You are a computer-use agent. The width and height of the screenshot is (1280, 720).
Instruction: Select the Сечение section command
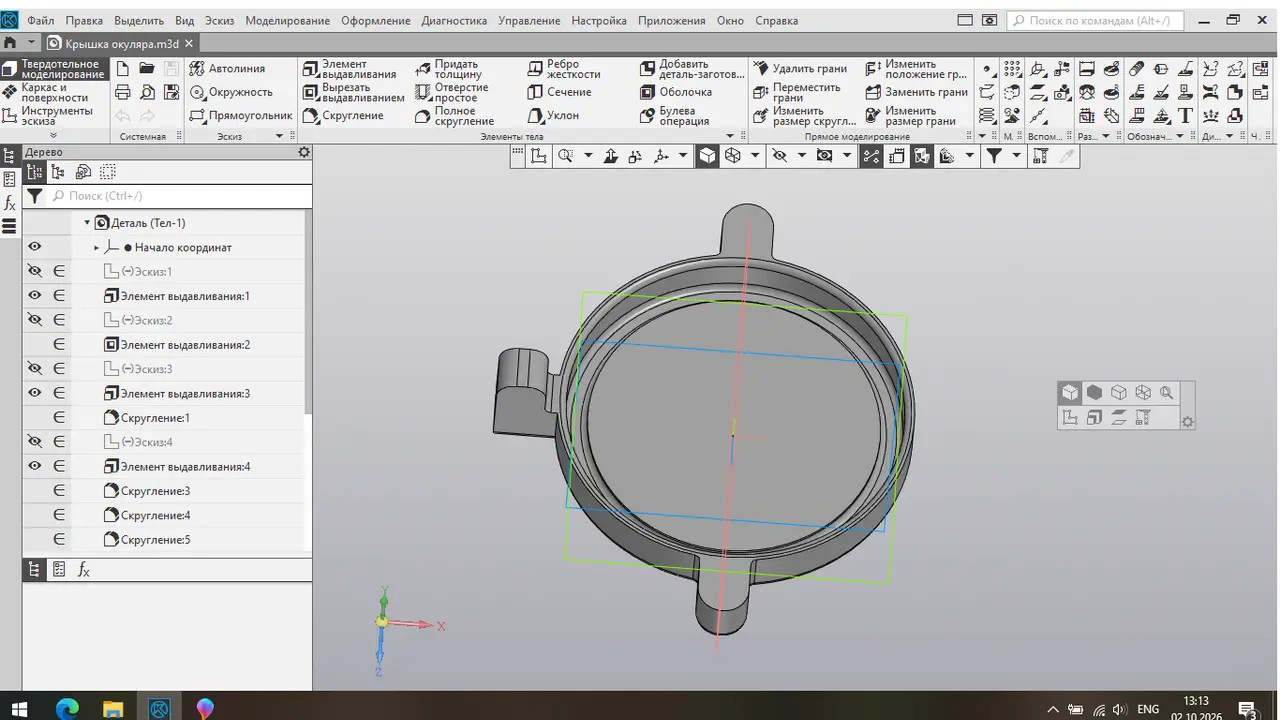coord(560,92)
